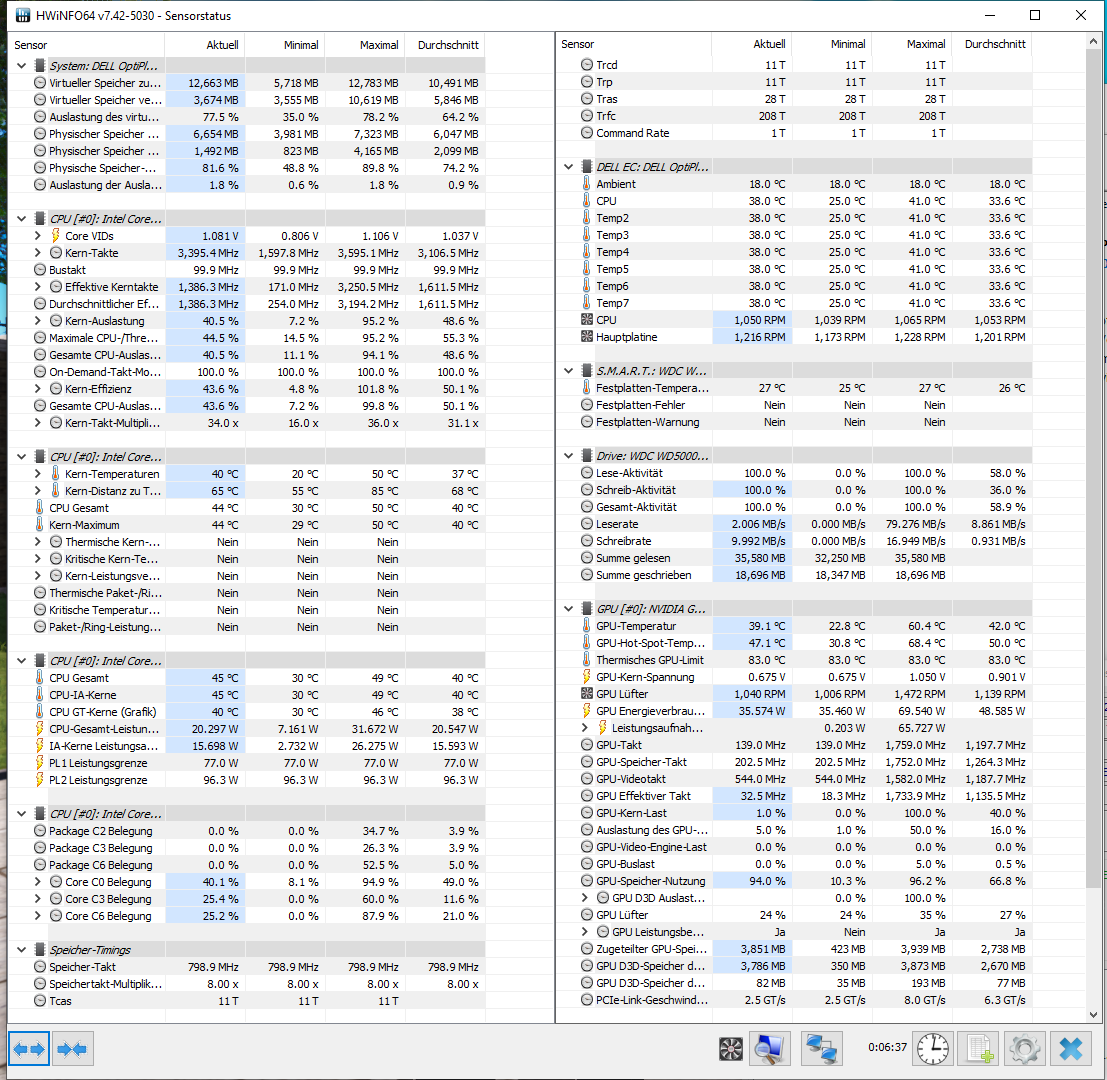Viewport: 1107px width, 1080px height.
Task: Click the expand columns arrows button
Action: coord(30,1049)
